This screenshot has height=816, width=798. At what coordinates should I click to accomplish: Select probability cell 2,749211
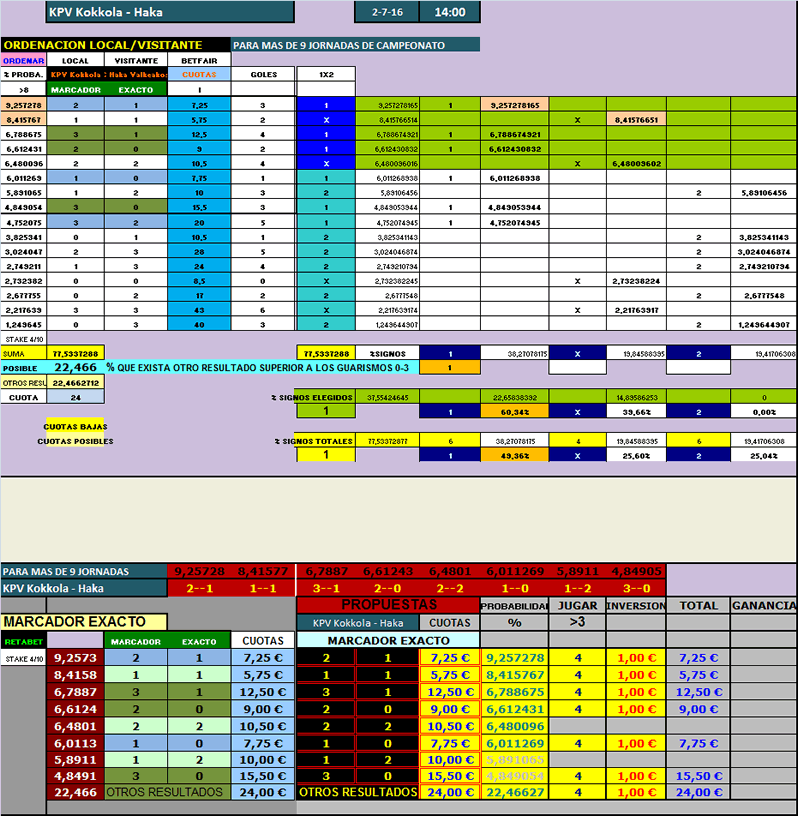tap(23, 266)
